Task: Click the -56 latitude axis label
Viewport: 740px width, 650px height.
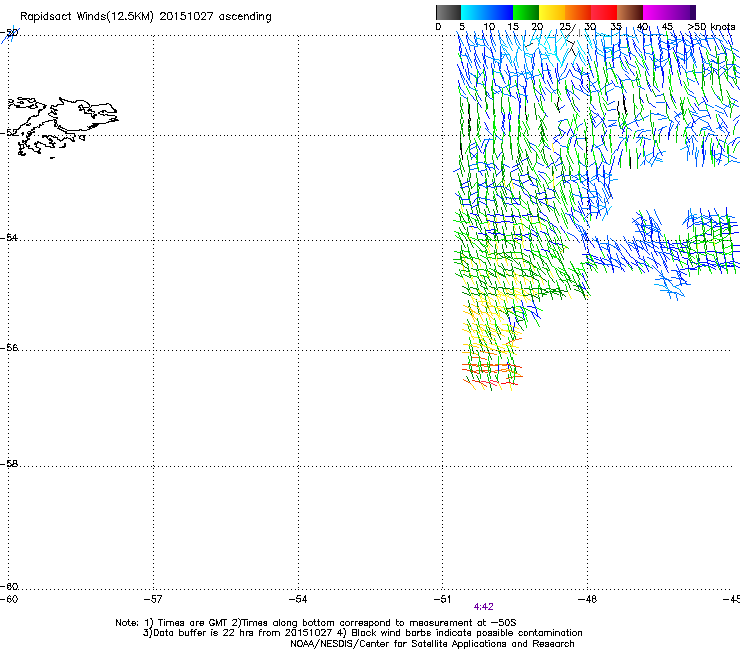Action: tap(9, 347)
